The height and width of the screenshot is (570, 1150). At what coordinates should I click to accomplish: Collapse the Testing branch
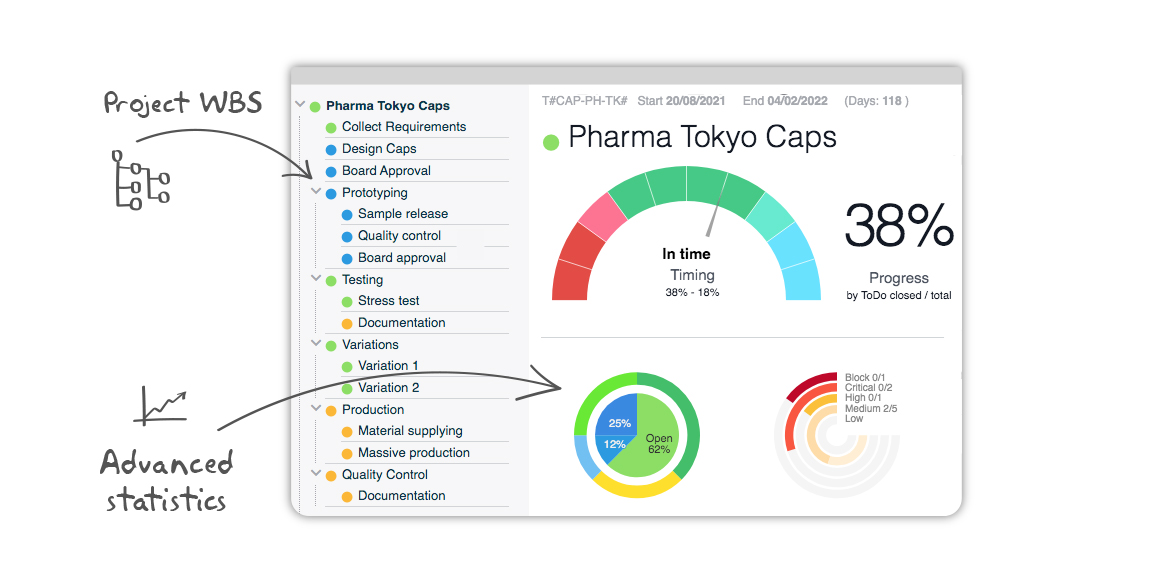(x=316, y=279)
